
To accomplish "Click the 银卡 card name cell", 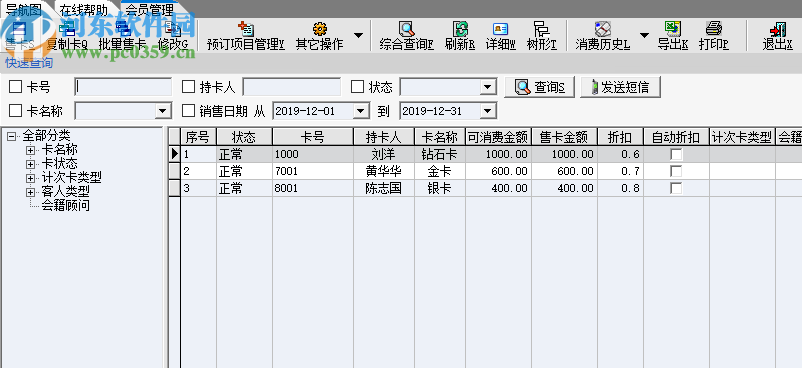I will click(440, 188).
